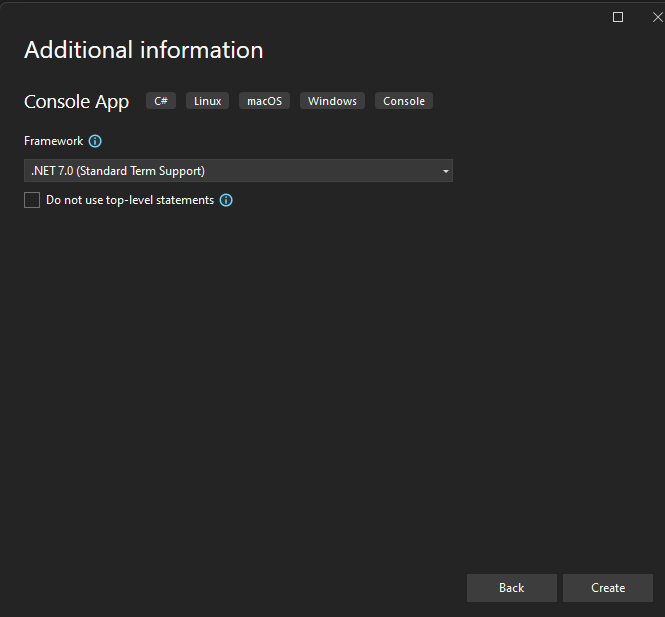Click info icon beside top-level statements
Screen dimensions: 665x617
pos(226,200)
